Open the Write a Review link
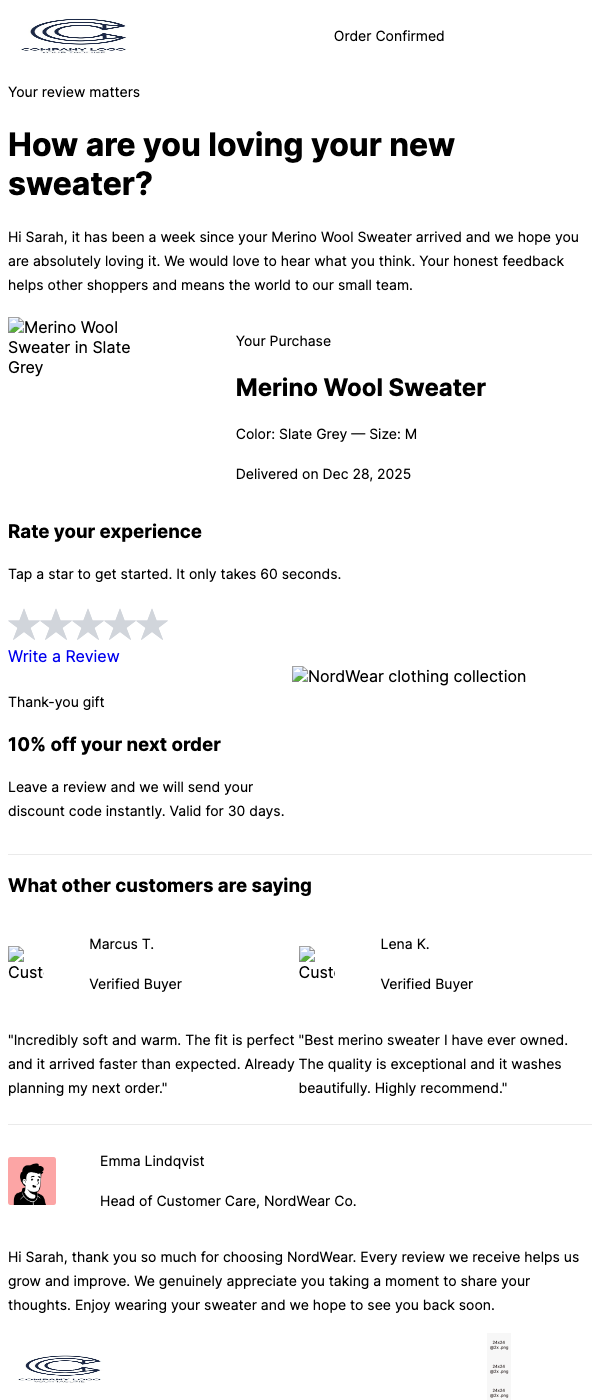Image resolution: width=600 pixels, height=1400 pixels. pyautogui.click(x=63, y=656)
